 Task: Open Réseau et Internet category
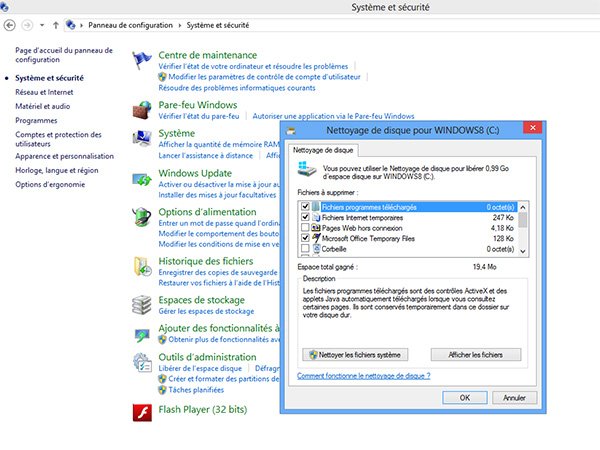pos(44,92)
